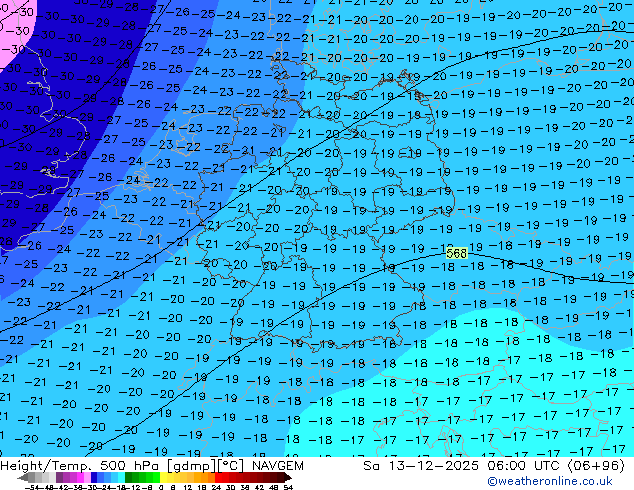Image resolution: width=634 pixels, height=490 pixels.
Task: Click the dark purple swatch in legend
Action: point(59,478)
